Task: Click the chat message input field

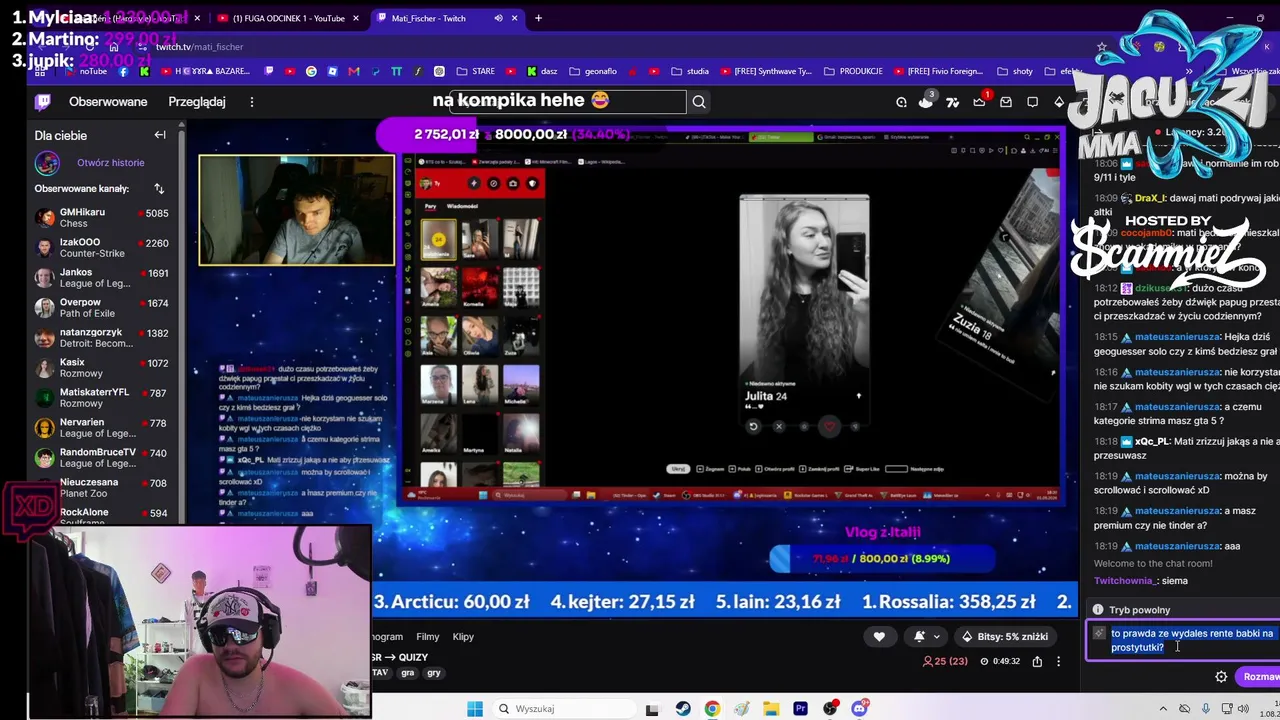Action: tap(1183, 640)
